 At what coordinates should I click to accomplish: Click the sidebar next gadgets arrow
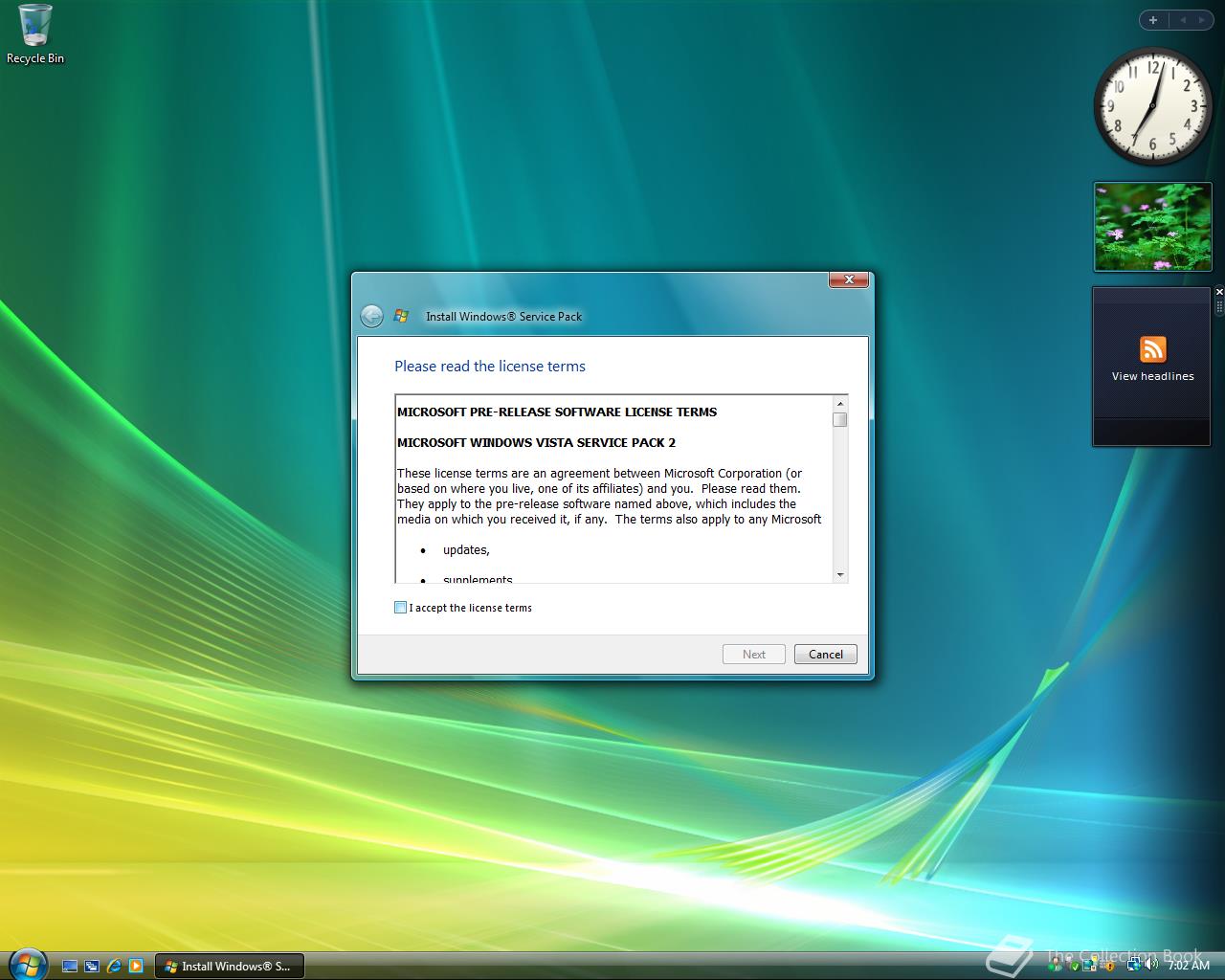tap(1201, 20)
